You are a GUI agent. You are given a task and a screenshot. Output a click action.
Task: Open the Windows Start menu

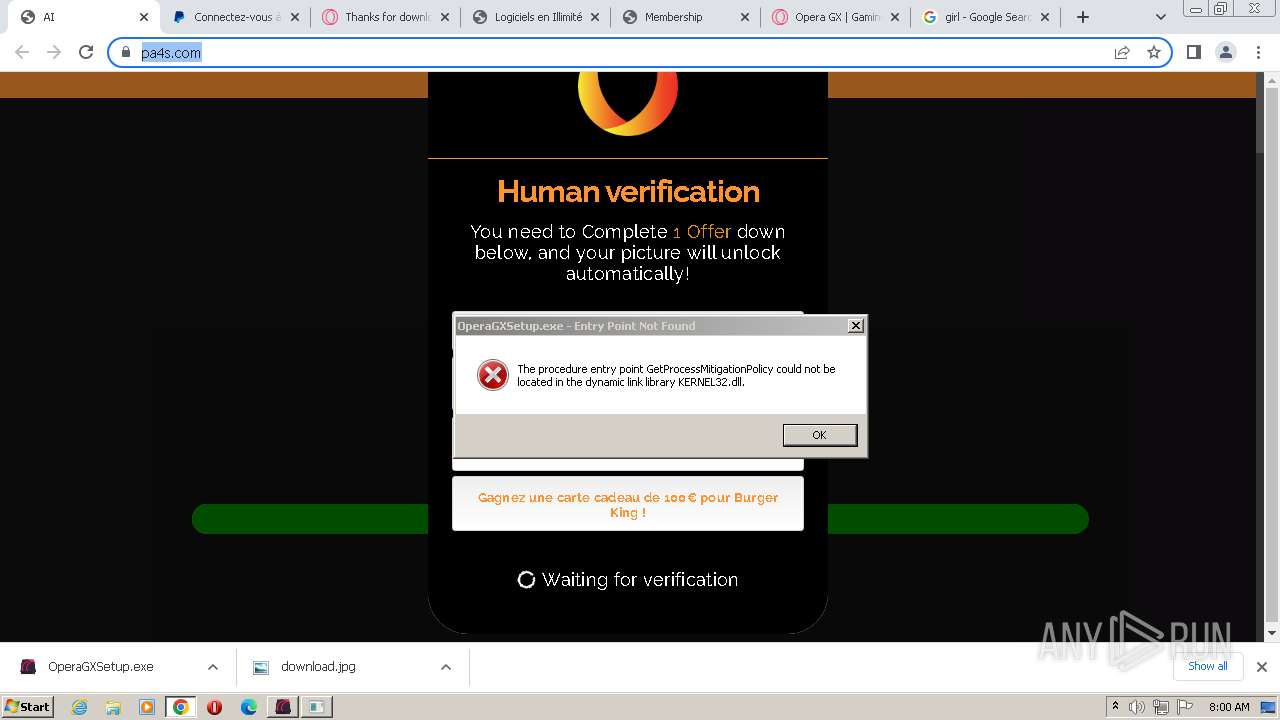tap(27, 706)
